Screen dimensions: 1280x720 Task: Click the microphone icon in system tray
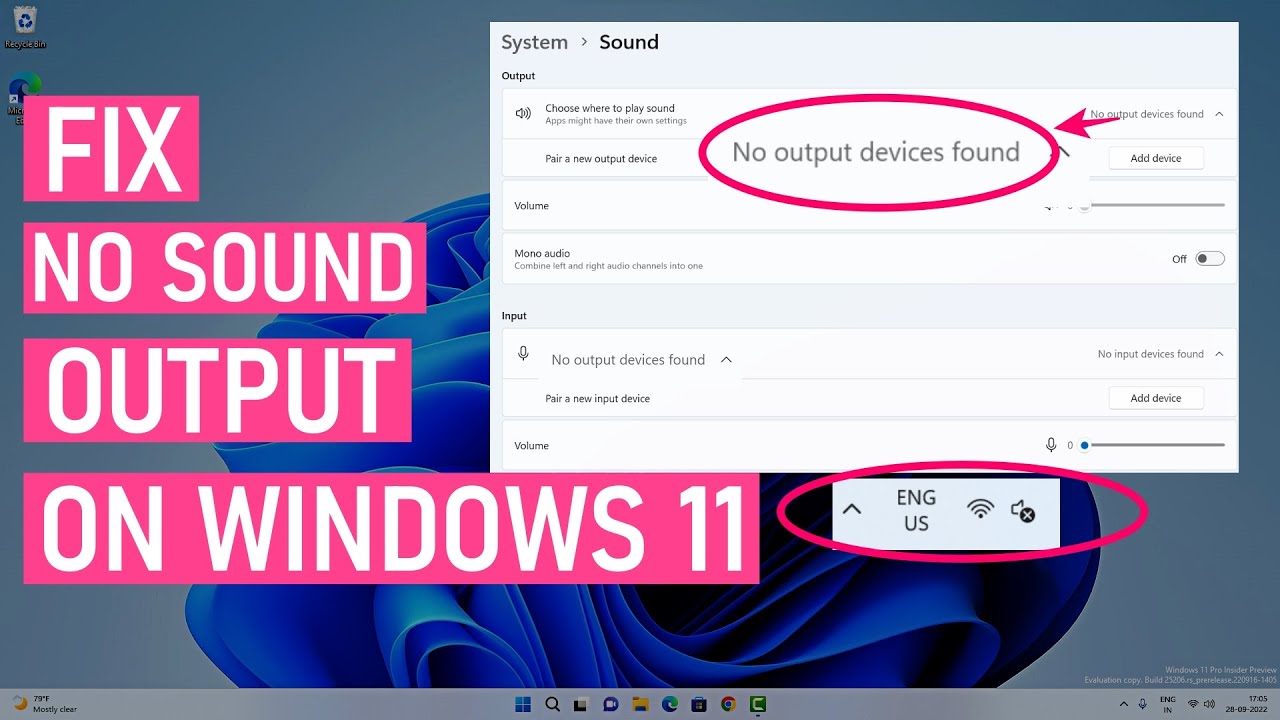pyautogui.click(x=1144, y=704)
